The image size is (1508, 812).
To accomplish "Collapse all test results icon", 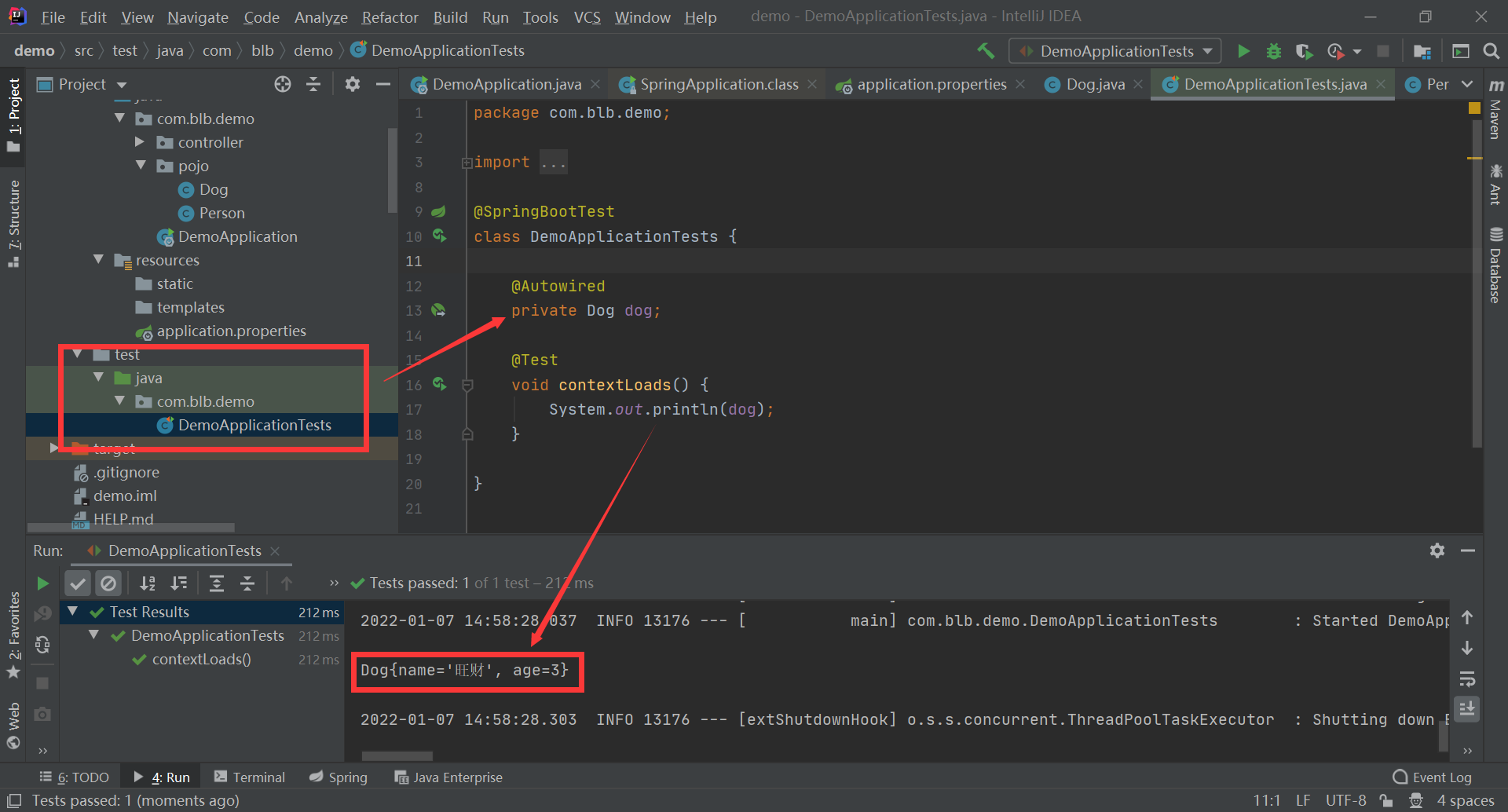I will [x=247, y=583].
